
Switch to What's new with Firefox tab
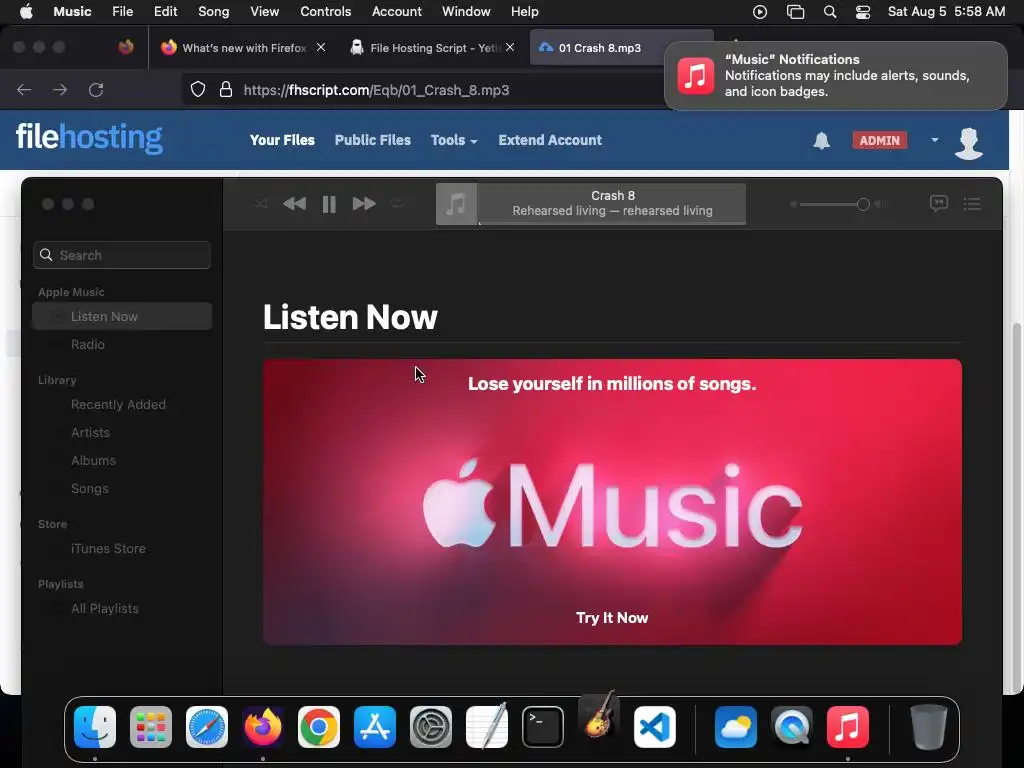coord(244,48)
